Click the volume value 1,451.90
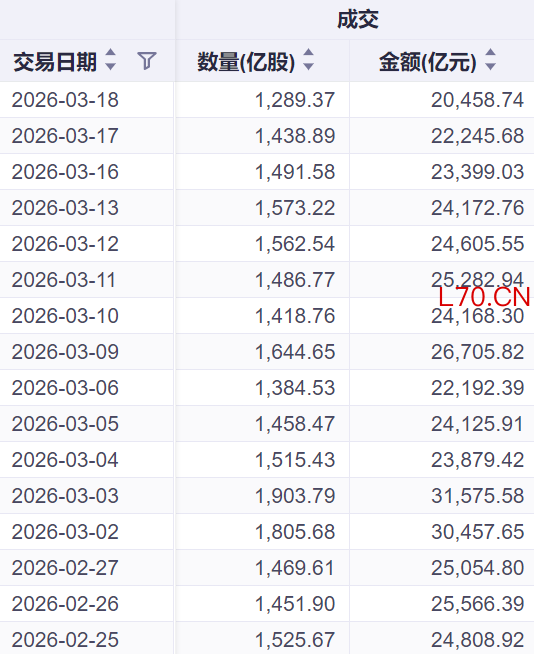 coord(295,604)
